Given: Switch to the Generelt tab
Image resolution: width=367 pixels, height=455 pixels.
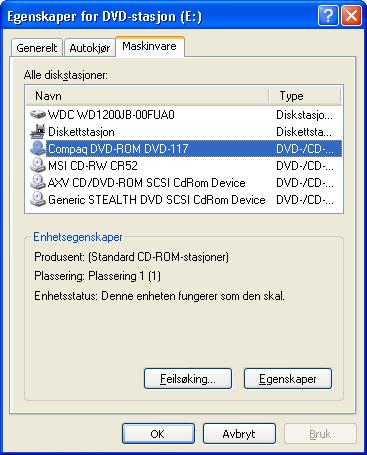Looking at the screenshot, I should (x=37, y=48).
